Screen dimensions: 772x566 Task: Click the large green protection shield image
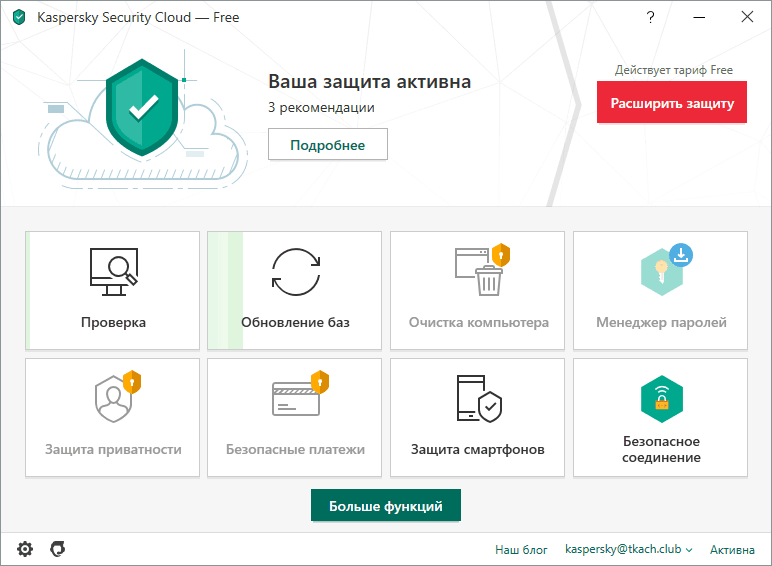pyautogui.click(x=142, y=107)
